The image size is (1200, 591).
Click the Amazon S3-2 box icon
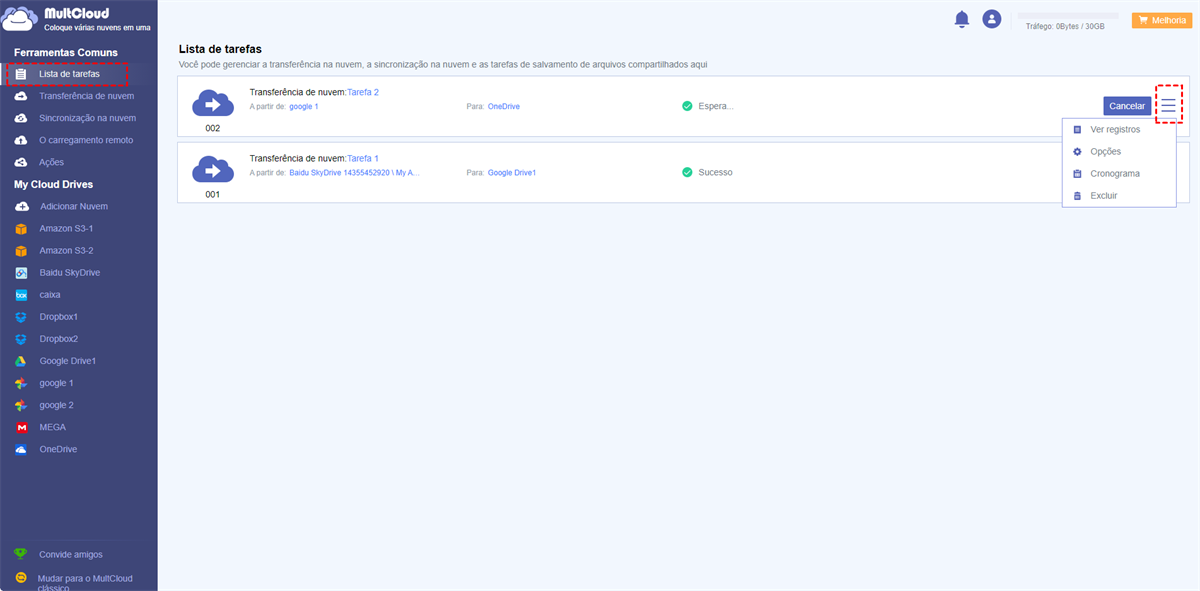20,250
